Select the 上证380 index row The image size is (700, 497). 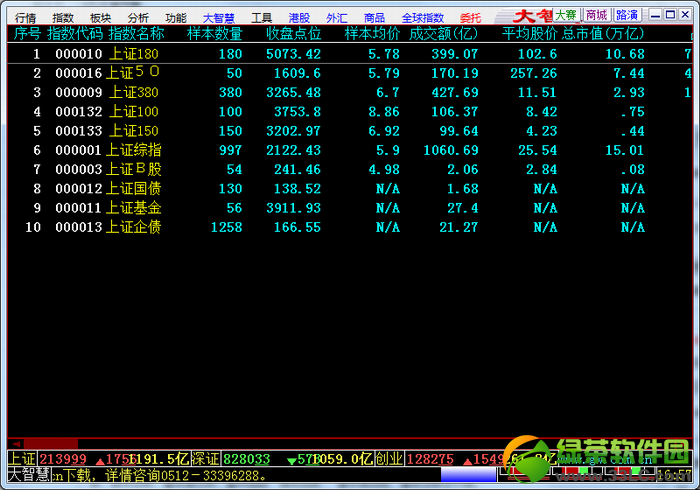pyautogui.click(x=350, y=92)
